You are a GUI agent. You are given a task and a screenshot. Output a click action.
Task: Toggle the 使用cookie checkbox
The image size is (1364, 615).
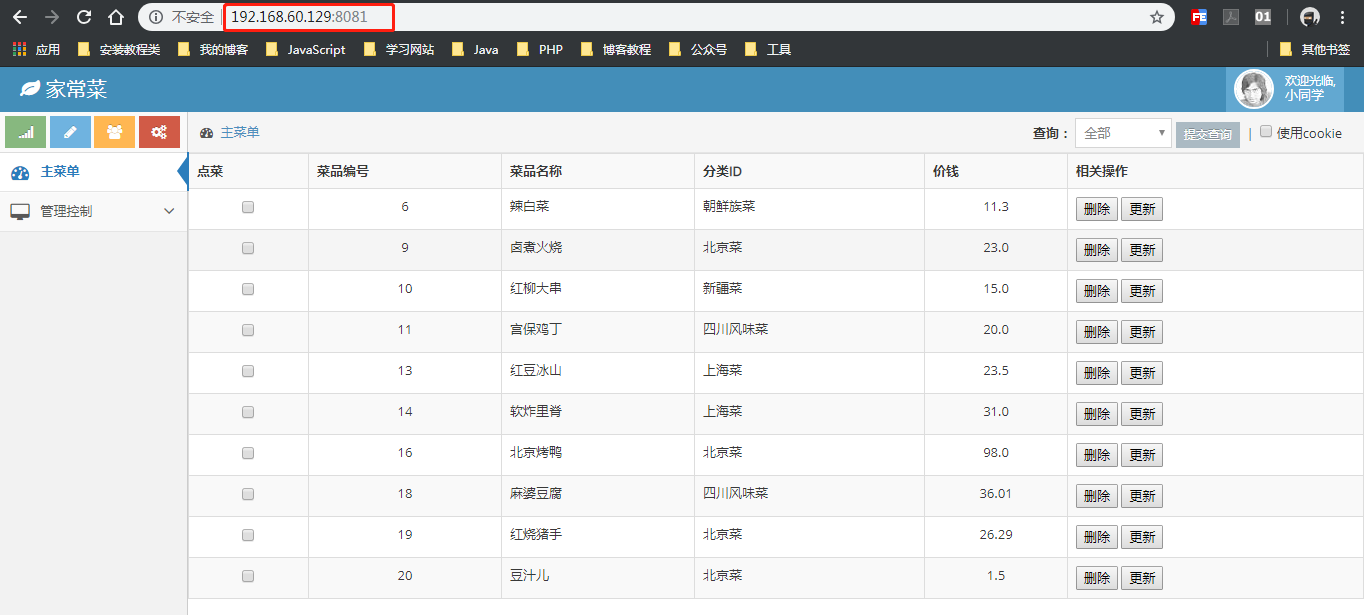point(1266,131)
